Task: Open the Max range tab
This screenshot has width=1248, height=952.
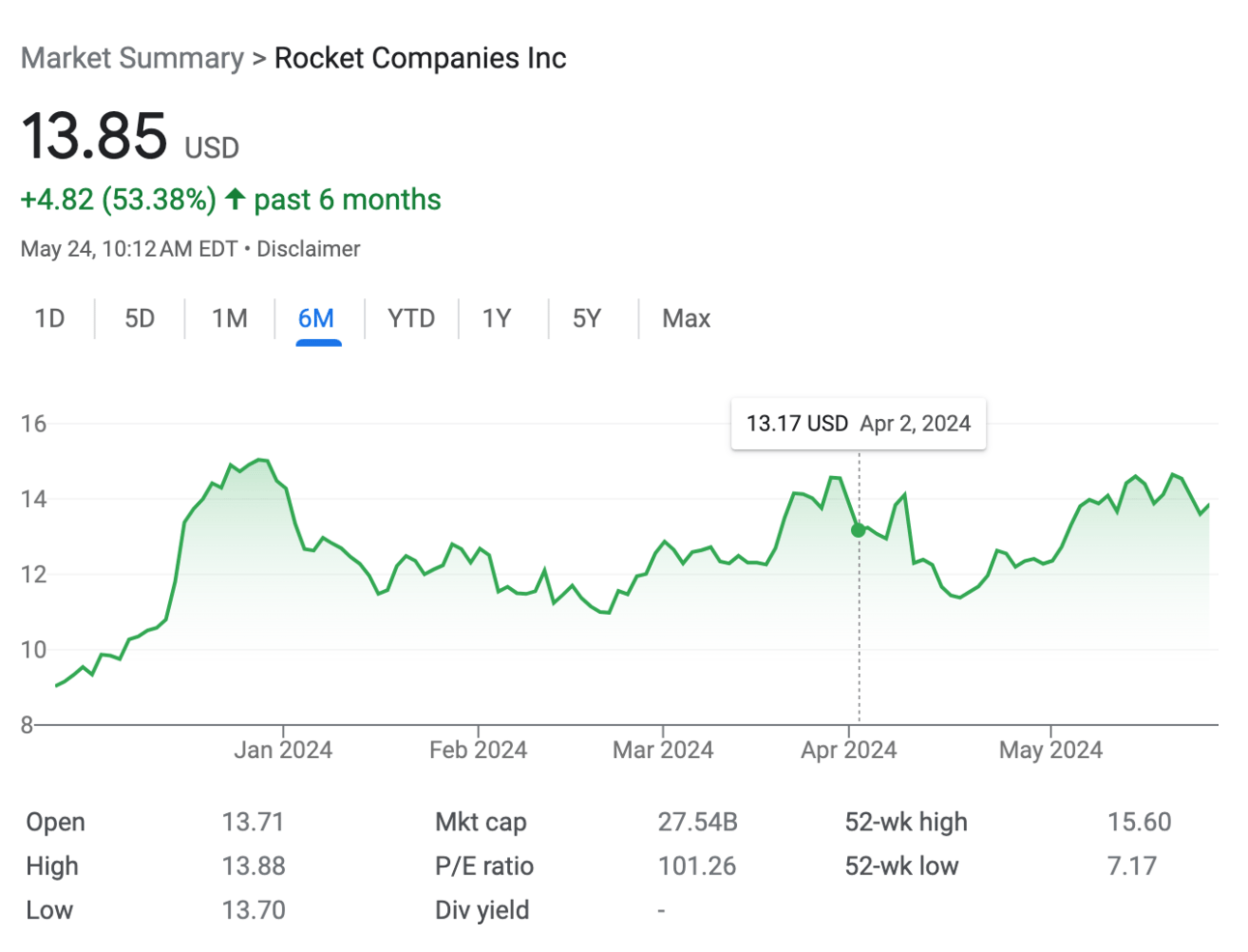Action: pos(687,319)
